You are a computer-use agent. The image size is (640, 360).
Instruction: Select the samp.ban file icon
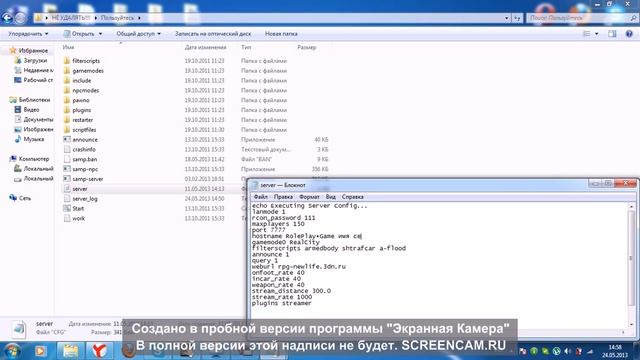(67, 159)
